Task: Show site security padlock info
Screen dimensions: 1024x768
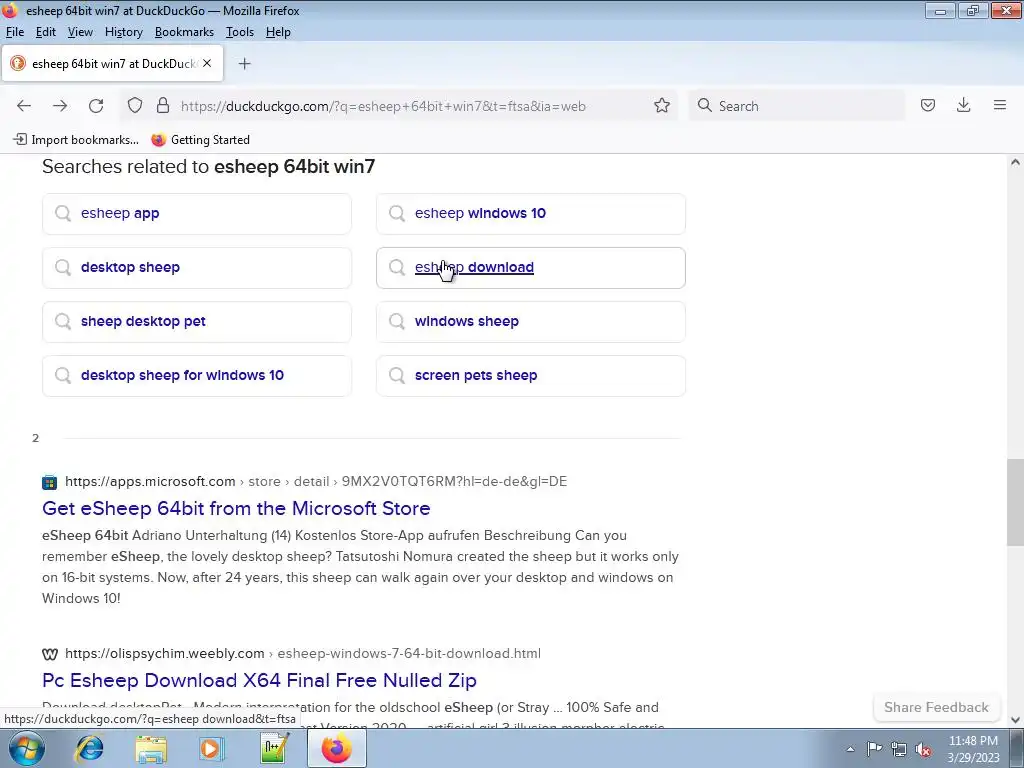Action: (163, 106)
